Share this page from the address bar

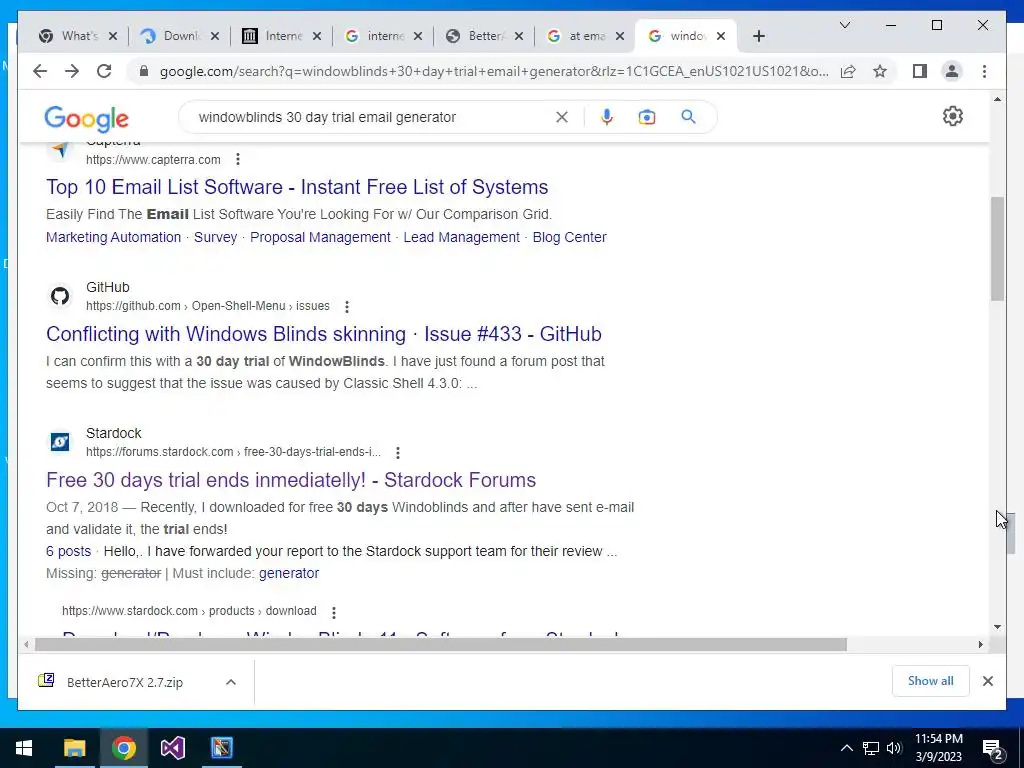[x=848, y=71]
